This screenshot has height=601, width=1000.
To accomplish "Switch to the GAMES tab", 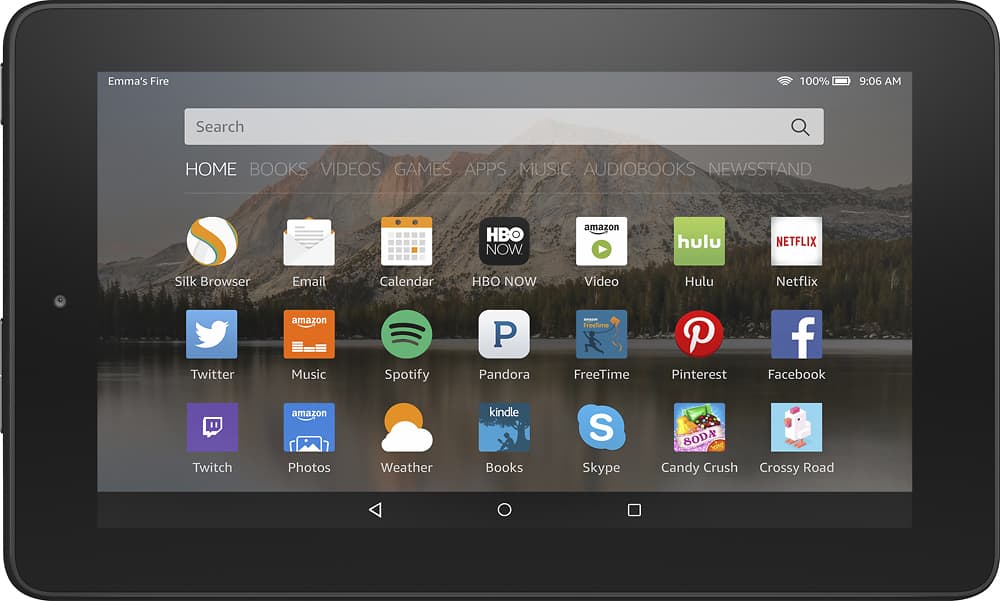I will (x=422, y=169).
